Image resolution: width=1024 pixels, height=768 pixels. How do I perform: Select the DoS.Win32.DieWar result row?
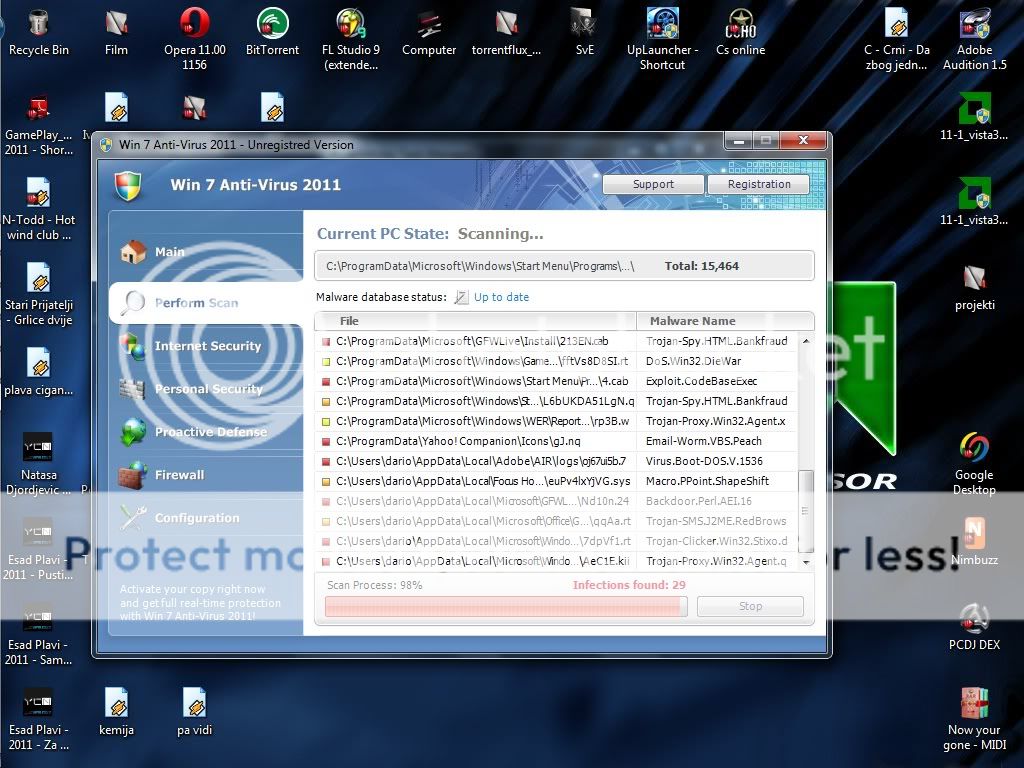click(556, 361)
